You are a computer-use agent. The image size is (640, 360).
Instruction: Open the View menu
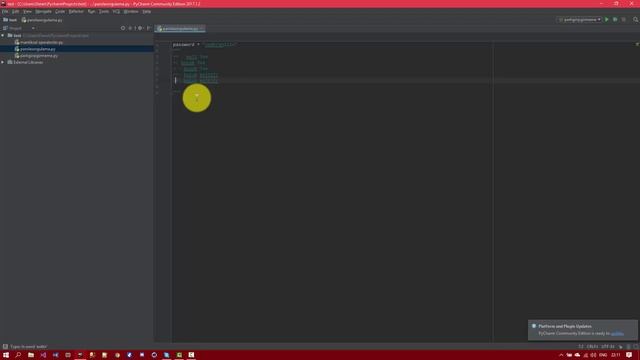click(x=27, y=11)
